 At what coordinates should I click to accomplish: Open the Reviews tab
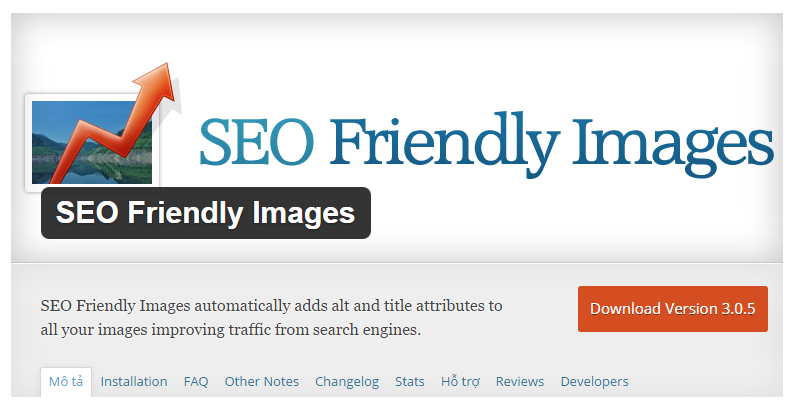click(x=520, y=382)
